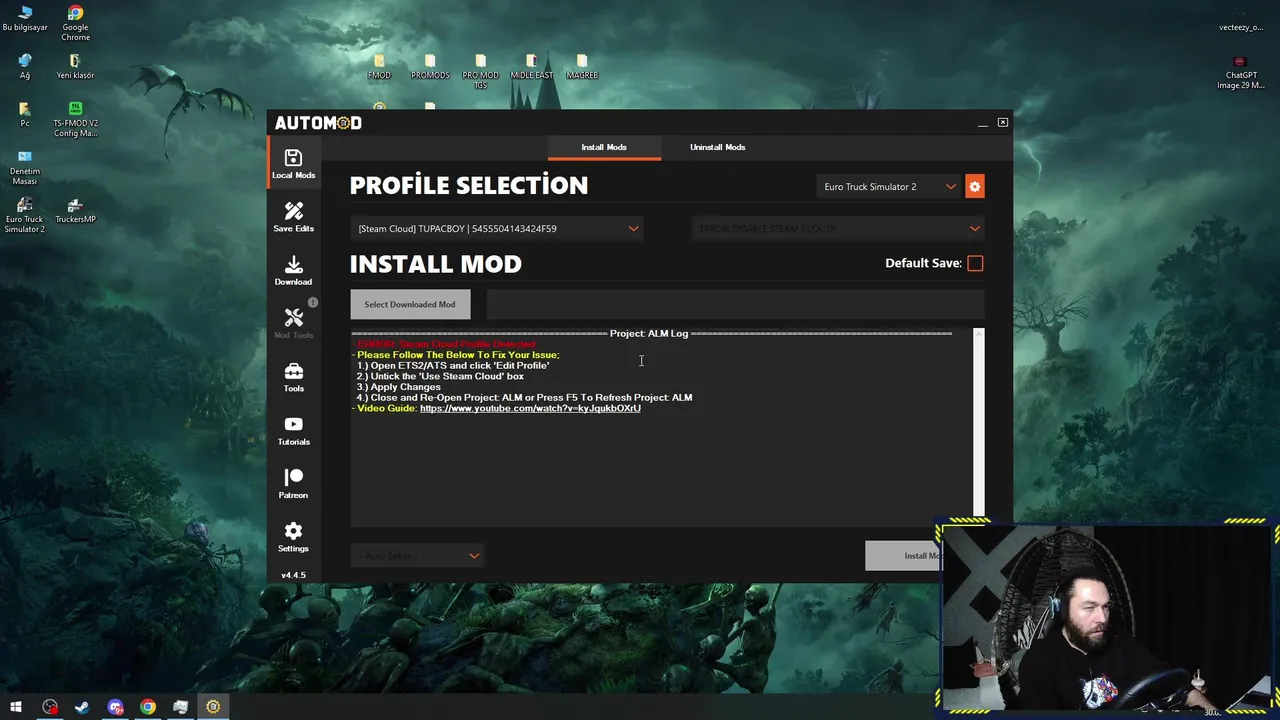Open the FMOD desktop folder
The image size is (1280, 720).
point(379,66)
